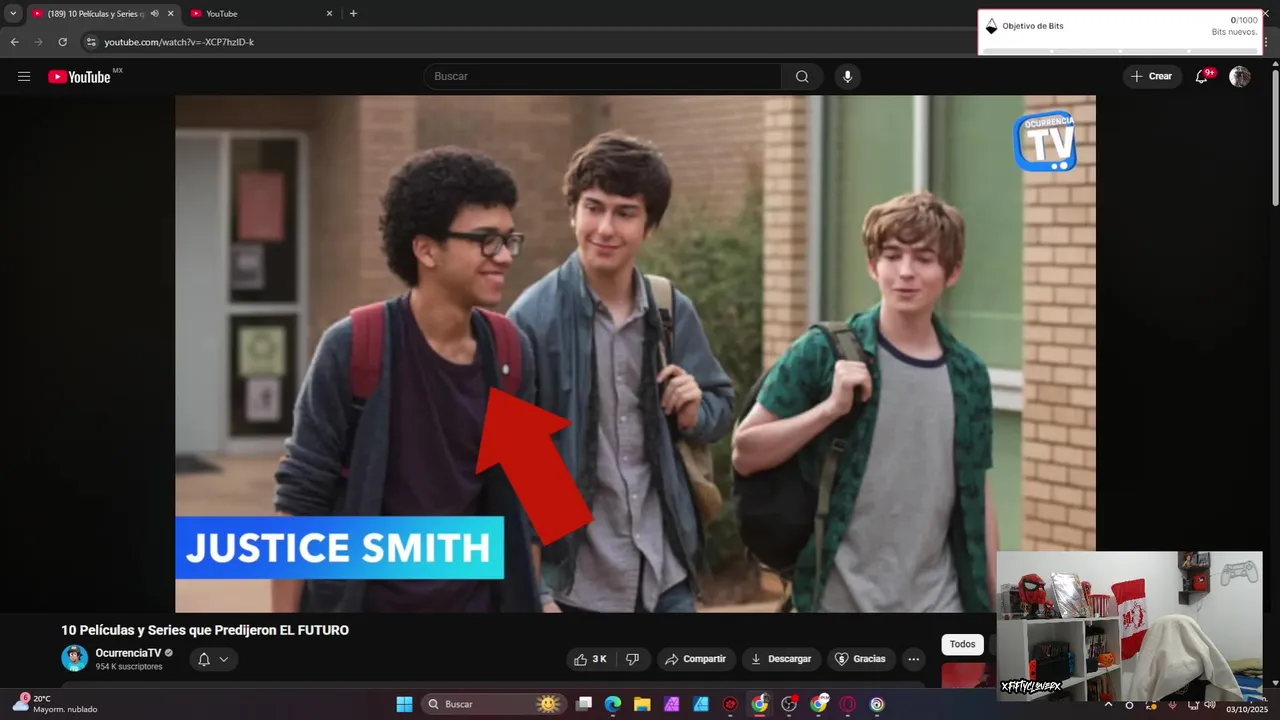1280x720 pixels.
Task: Toggle subscription notification bell dropdown
Action: point(213,659)
